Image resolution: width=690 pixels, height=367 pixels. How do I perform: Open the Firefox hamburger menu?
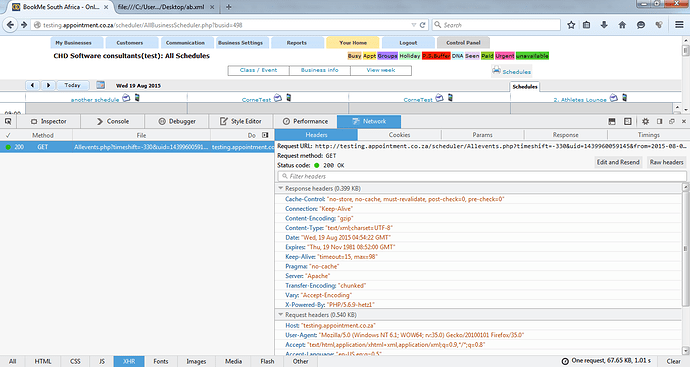coord(679,25)
